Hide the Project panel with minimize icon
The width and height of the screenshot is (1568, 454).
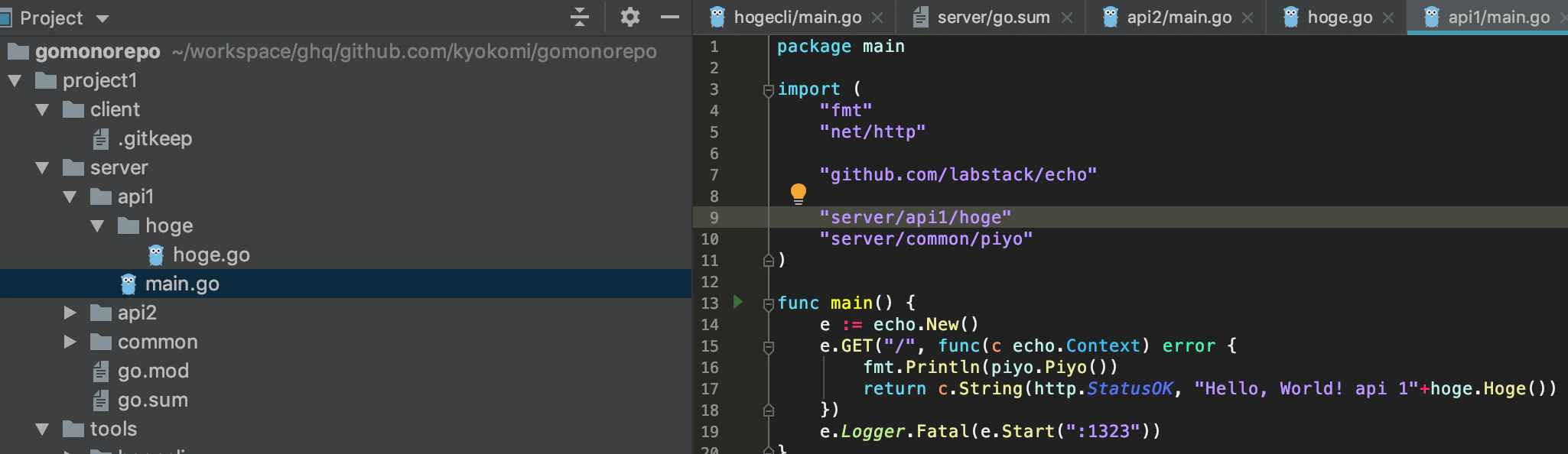(x=670, y=17)
